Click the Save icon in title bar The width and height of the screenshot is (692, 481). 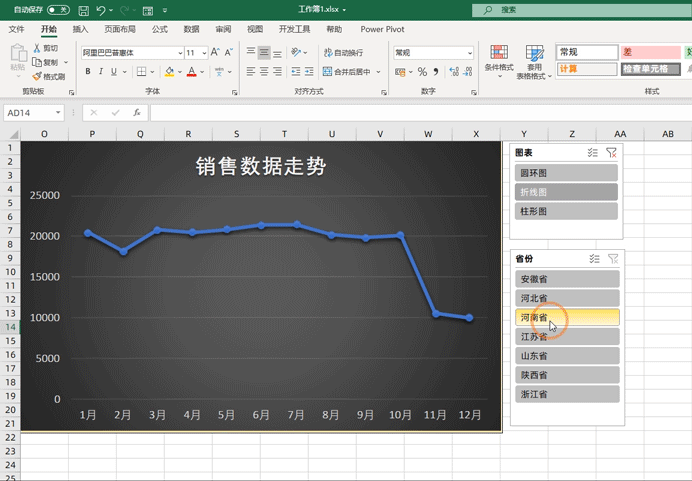[x=83, y=10]
